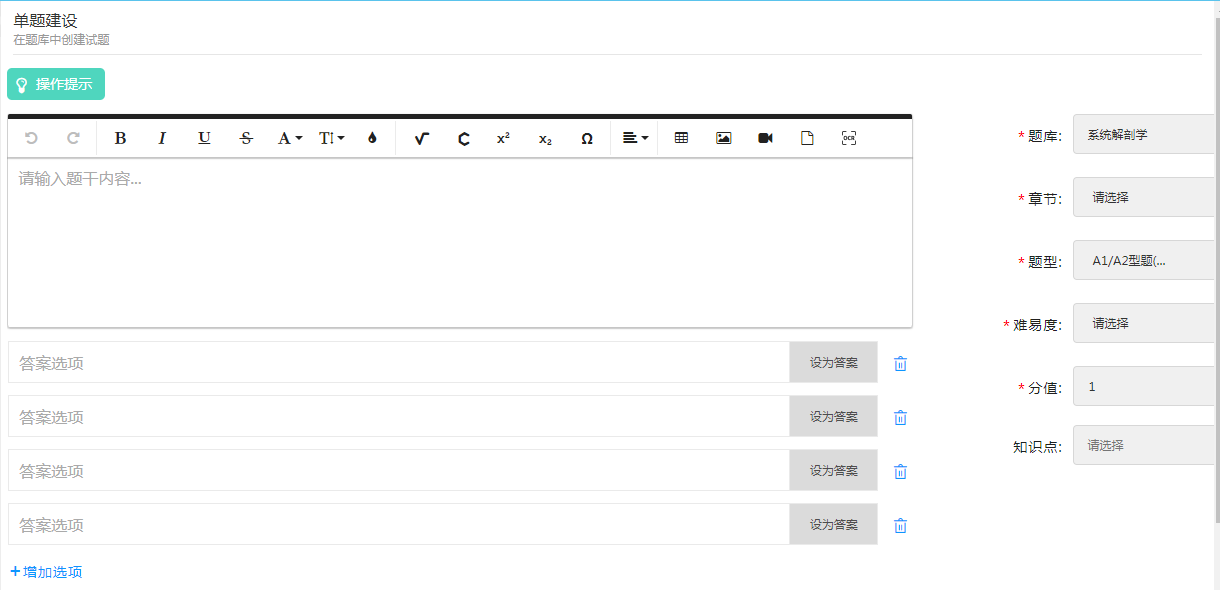Open the text alignment dropdown
The width and height of the screenshot is (1220, 590).
click(635, 139)
